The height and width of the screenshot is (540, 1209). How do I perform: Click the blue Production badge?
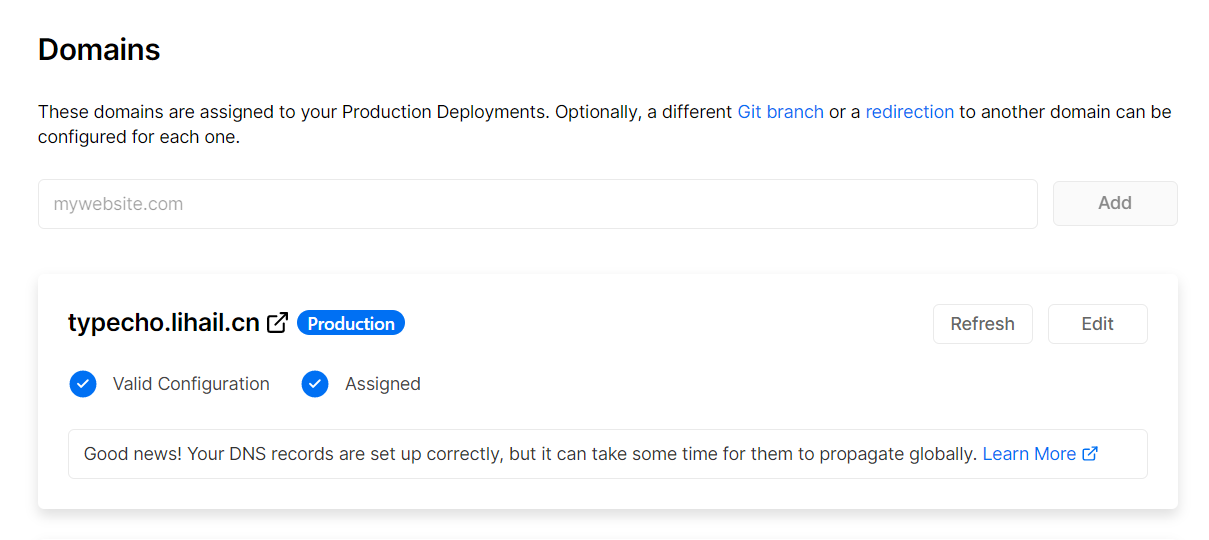(351, 323)
